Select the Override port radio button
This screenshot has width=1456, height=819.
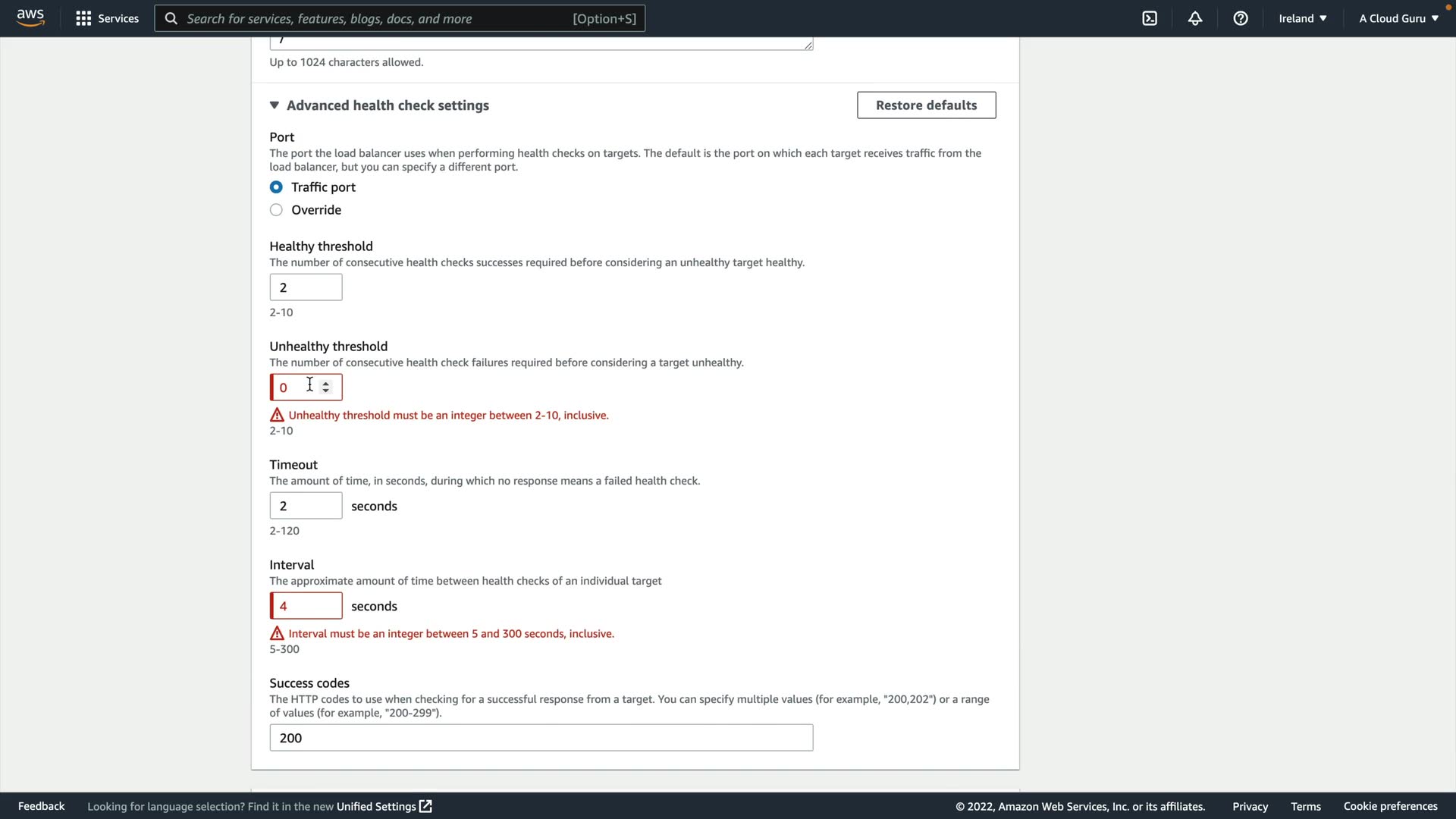[x=276, y=210]
